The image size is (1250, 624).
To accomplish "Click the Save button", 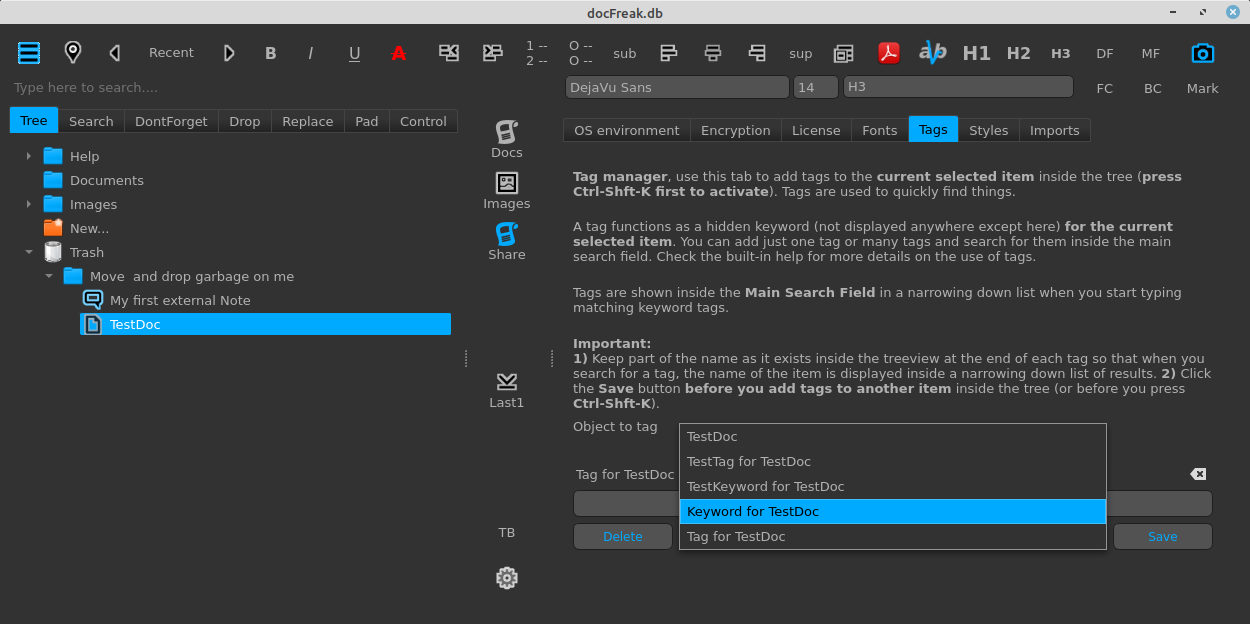I will pos(1162,536).
